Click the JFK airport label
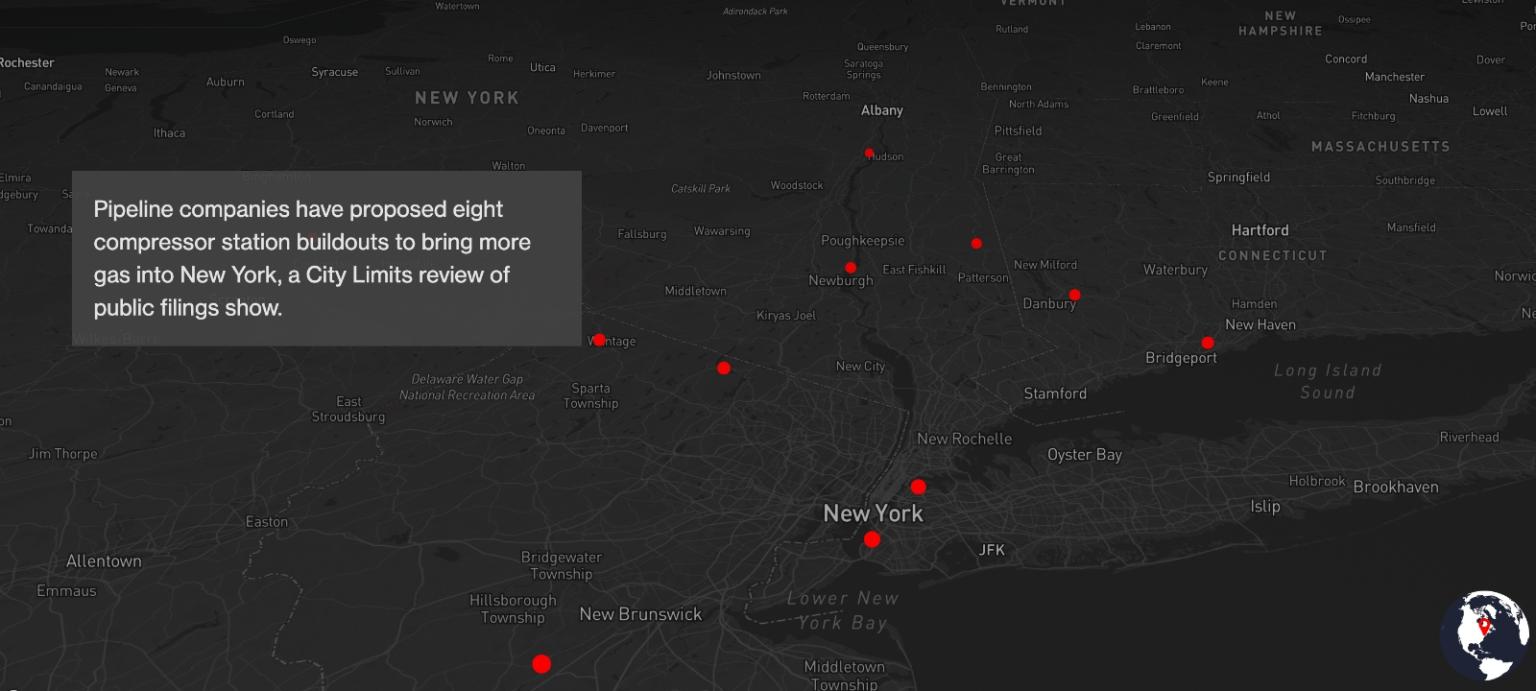 pyautogui.click(x=991, y=550)
